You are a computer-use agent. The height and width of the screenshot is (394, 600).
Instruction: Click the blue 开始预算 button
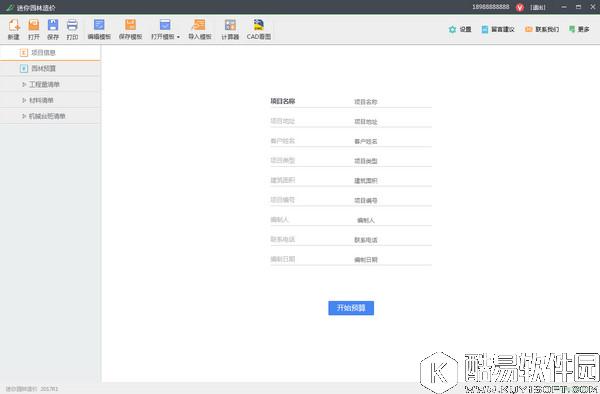[x=351, y=308]
